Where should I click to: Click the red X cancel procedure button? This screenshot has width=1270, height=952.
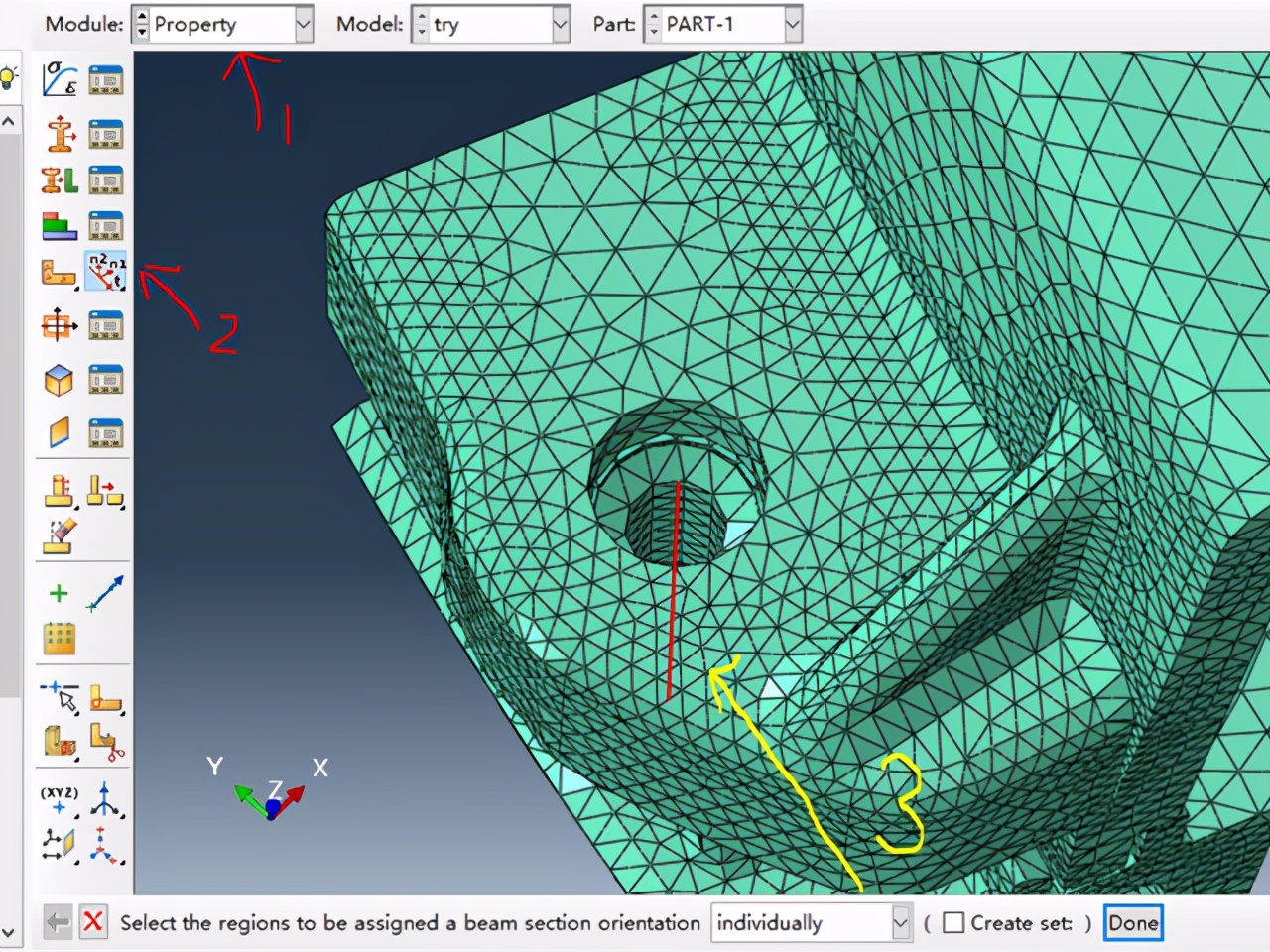93,922
